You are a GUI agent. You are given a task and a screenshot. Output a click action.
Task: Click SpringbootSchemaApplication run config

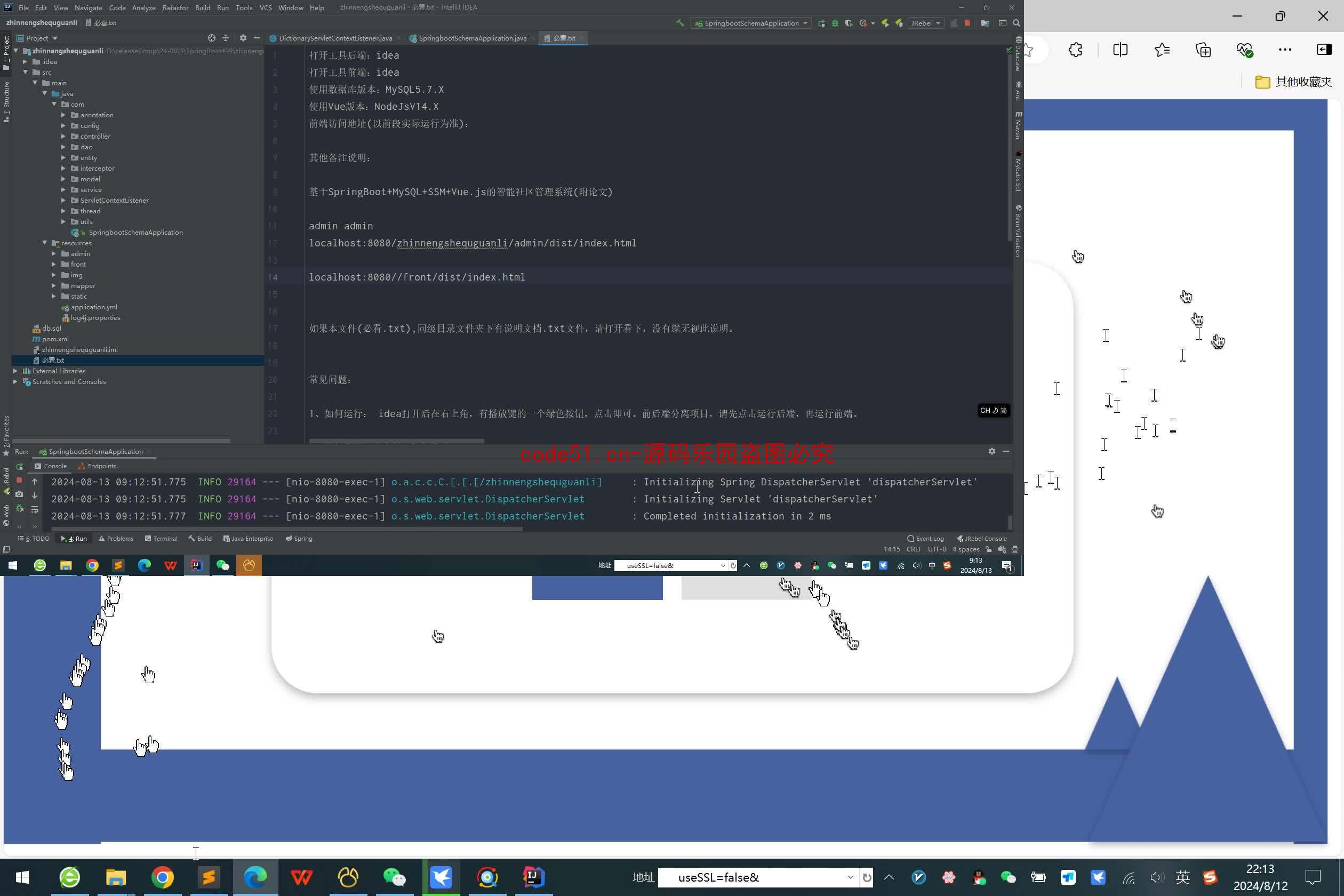coord(750,22)
